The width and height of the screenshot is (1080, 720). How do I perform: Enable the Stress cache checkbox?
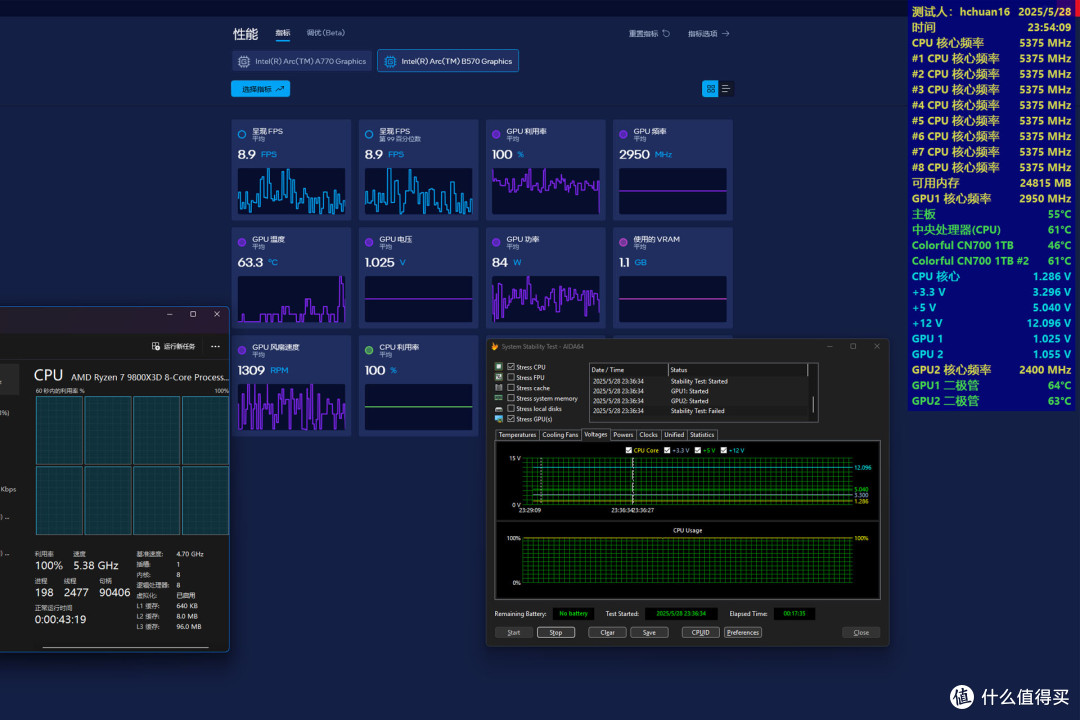click(511, 387)
